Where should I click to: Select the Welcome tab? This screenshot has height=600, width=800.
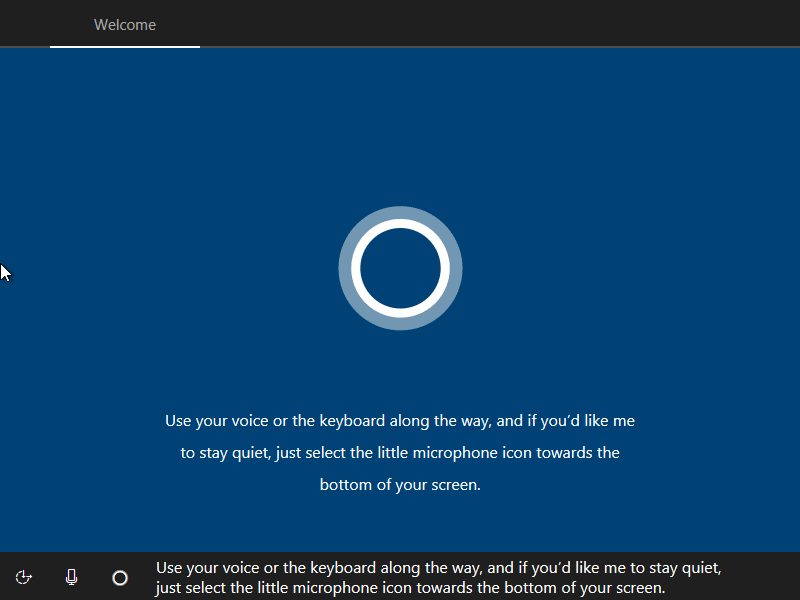(125, 24)
